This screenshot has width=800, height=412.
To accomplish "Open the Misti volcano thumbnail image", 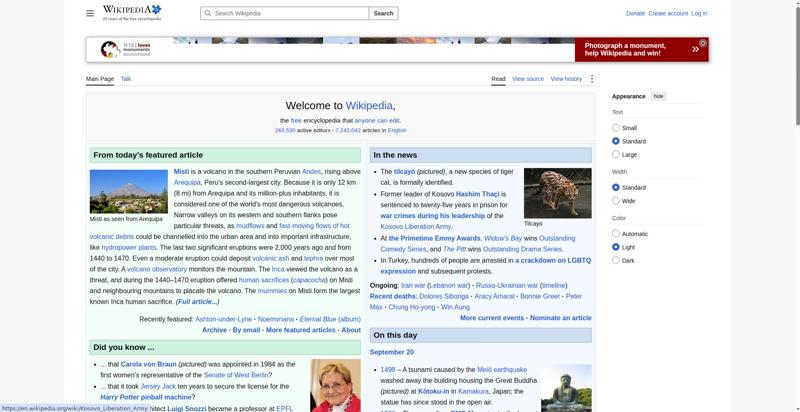I will coord(129,191).
